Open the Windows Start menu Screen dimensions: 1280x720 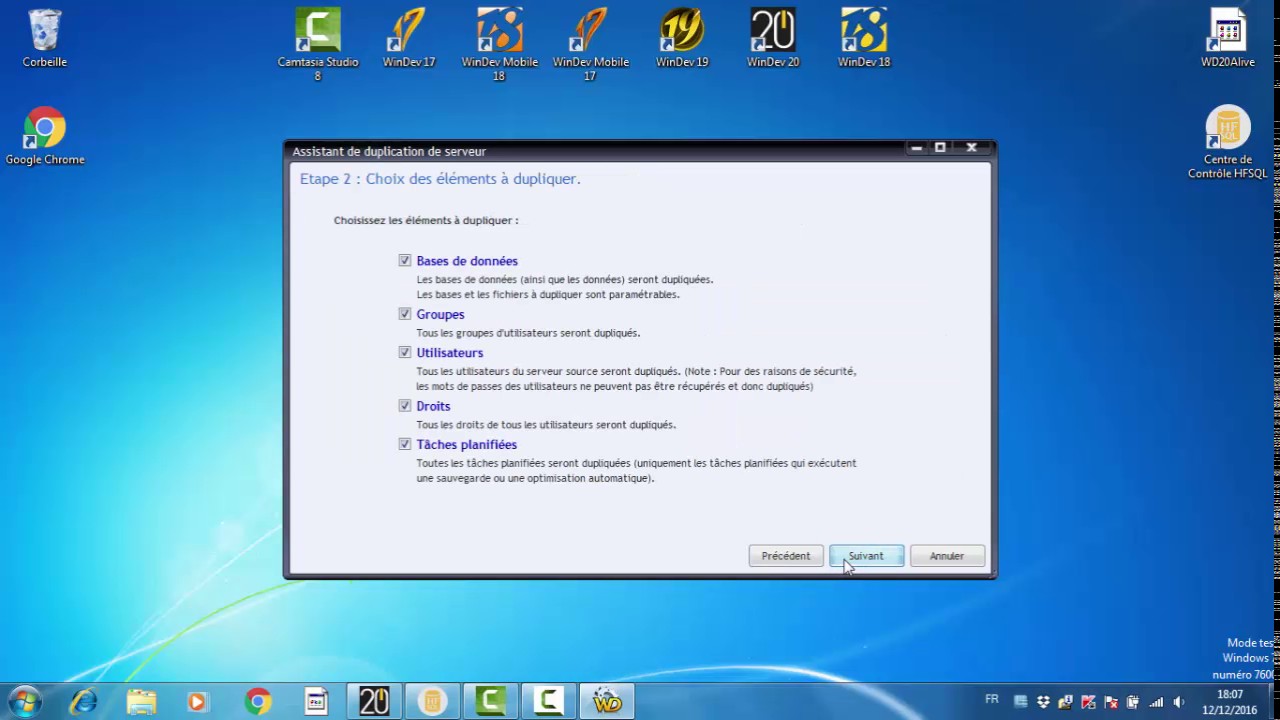(x=24, y=701)
